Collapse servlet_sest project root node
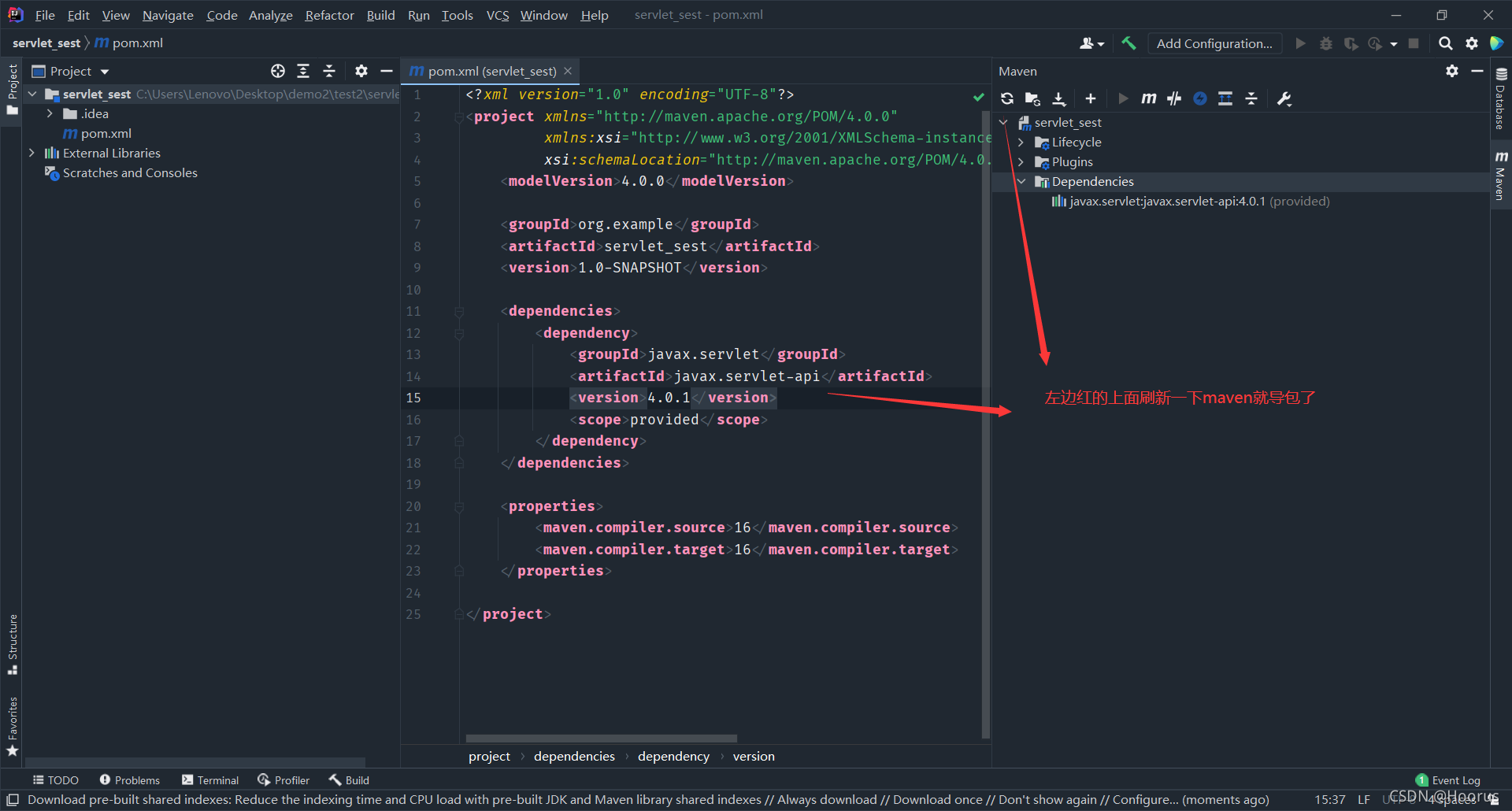This screenshot has width=1512, height=811. pyautogui.click(x=32, y=94)
